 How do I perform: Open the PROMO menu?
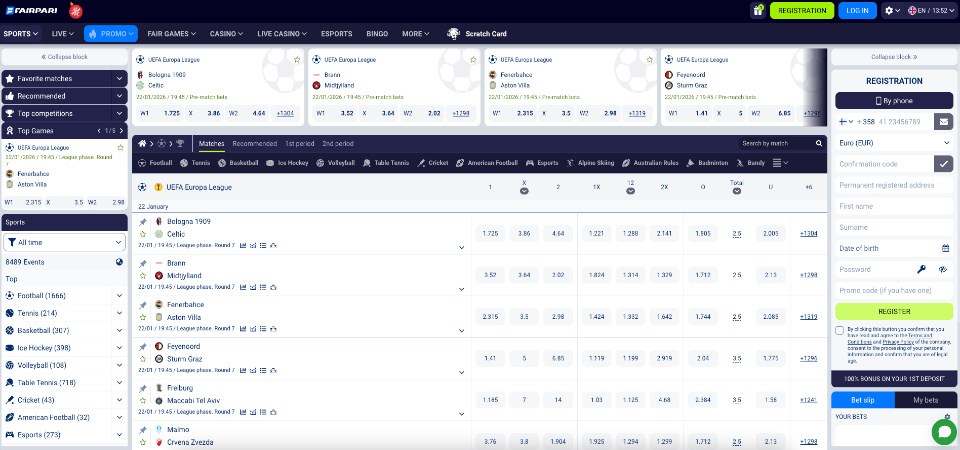point(111,34)
